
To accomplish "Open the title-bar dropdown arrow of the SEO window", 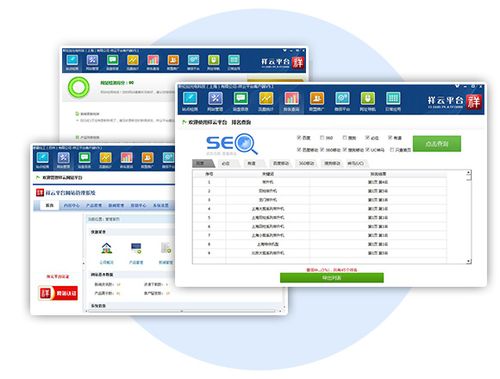I will [x=457, y=86].
